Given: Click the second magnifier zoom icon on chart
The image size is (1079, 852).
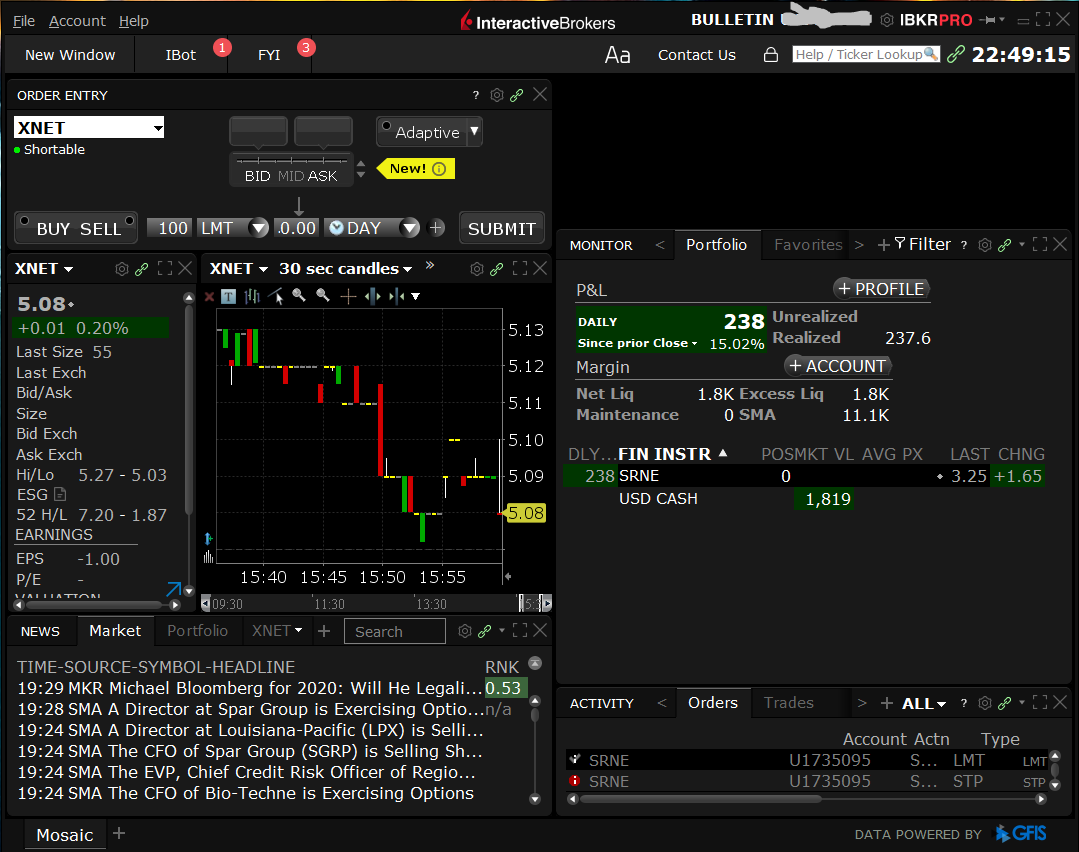Looking at the screenshot, I should point(322,296).
